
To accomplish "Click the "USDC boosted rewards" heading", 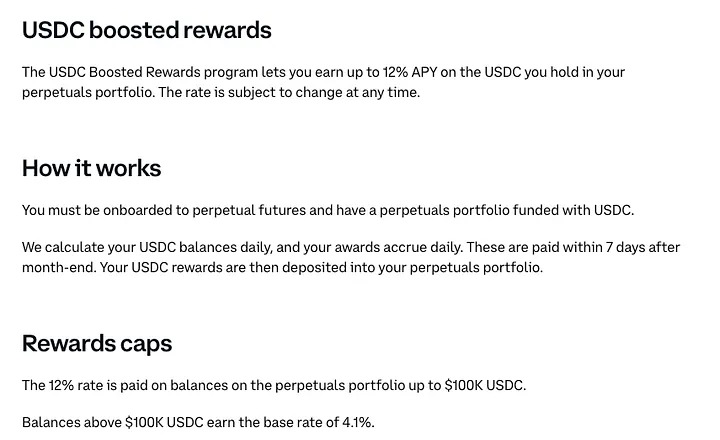I will point(146,30).
